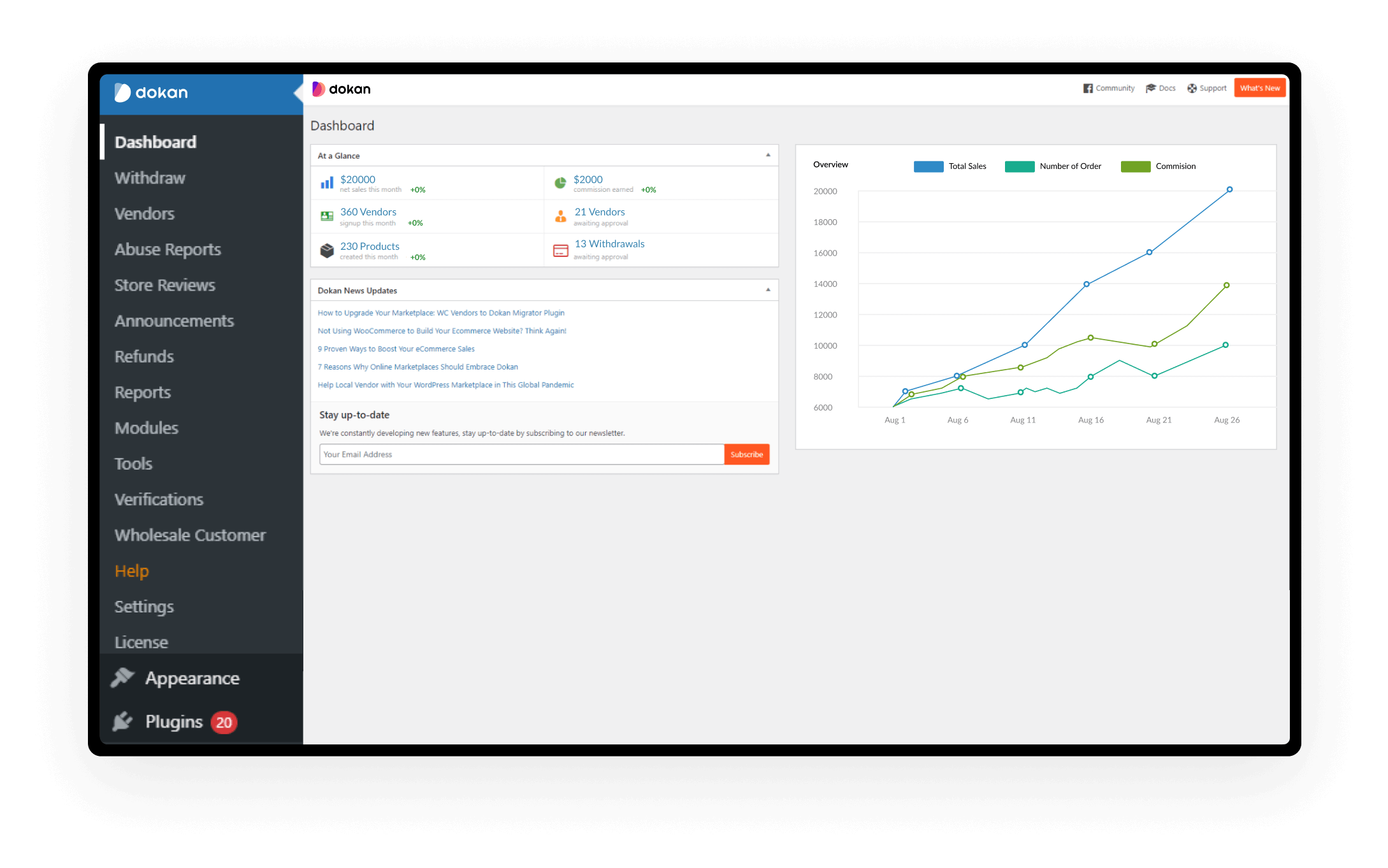Viewport: 1388px width, 868px height.
Task: Click the What's New button
Action: pos(1258,87)
